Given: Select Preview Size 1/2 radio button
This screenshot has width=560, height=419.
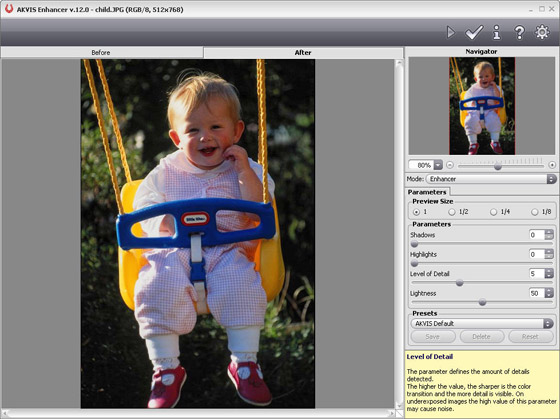Looking at the screenshot, I should [x=452, y=212].
